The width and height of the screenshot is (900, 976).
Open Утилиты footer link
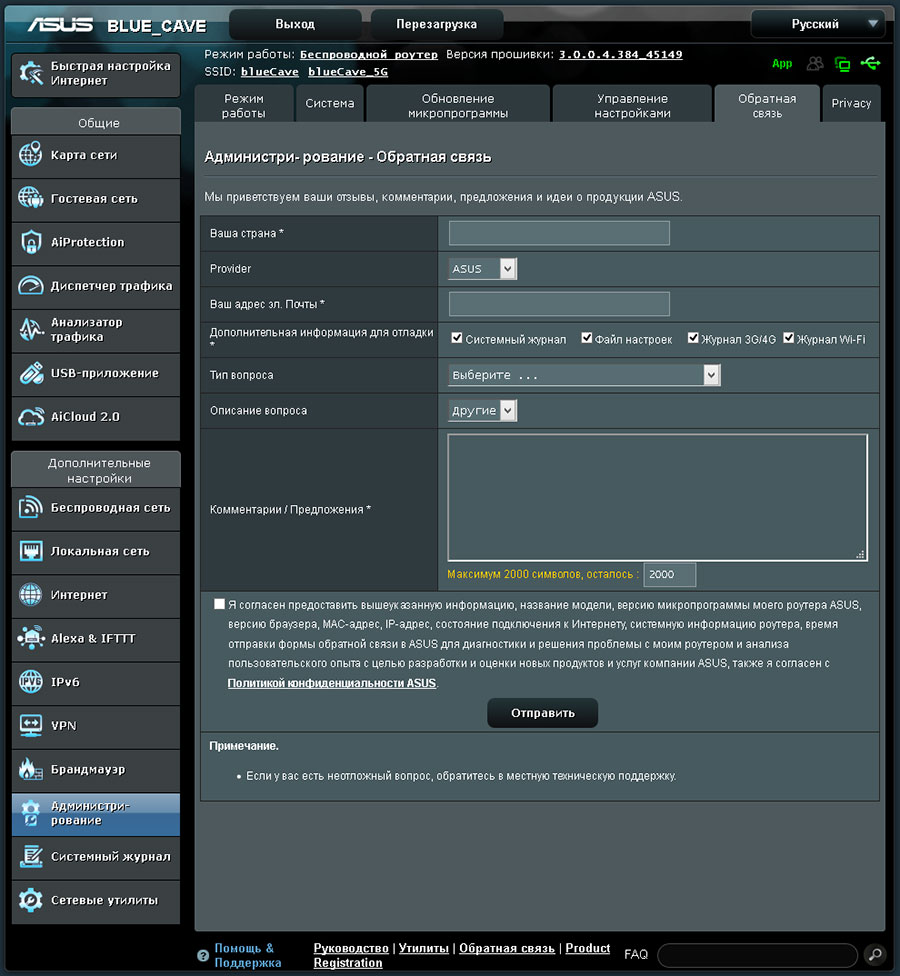point(424,948)
